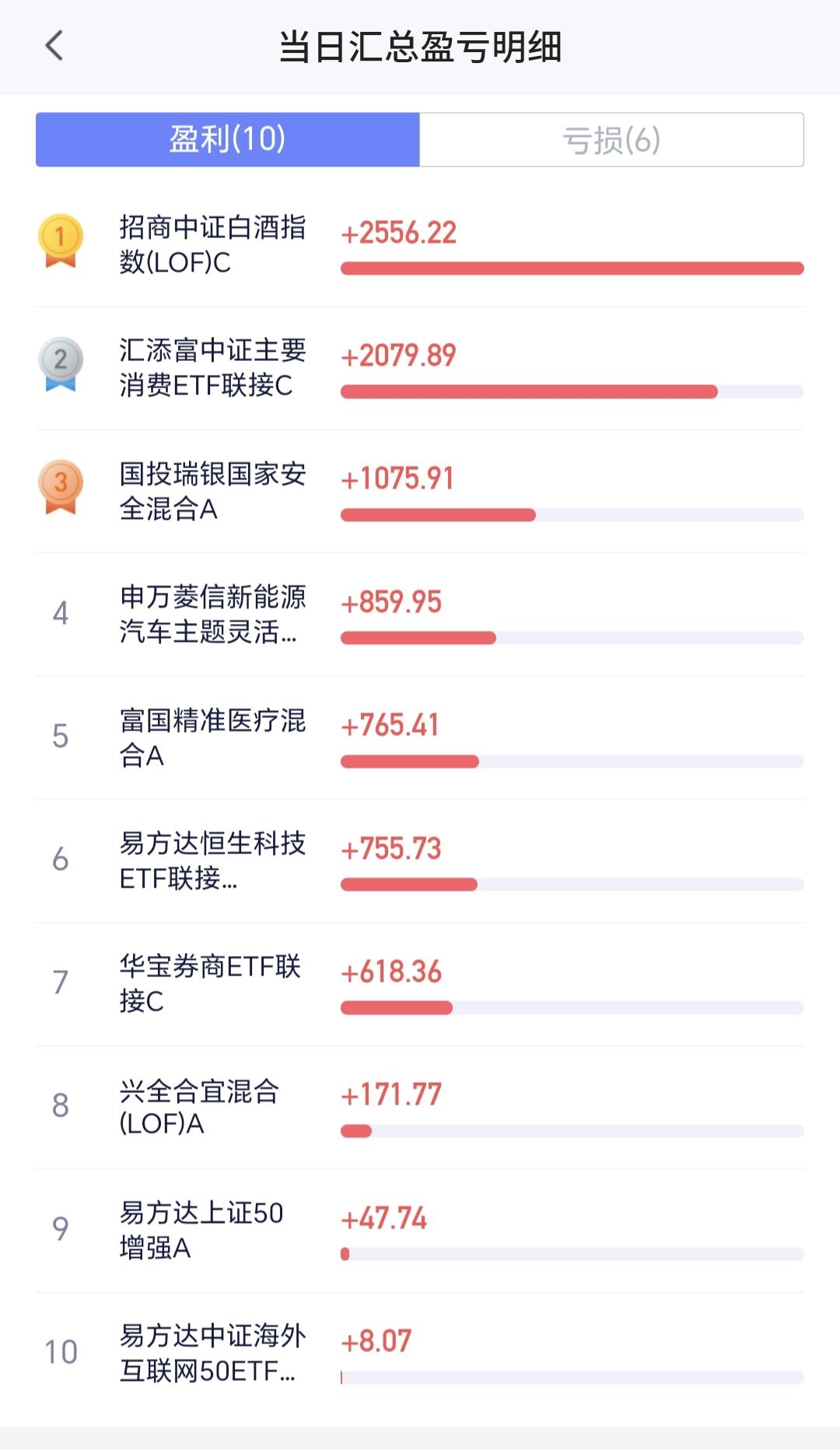Open 汇添富中证主要消费ETF联接C fund
The width and height of the screenshot is (840, 1450).
coord(420,369)
